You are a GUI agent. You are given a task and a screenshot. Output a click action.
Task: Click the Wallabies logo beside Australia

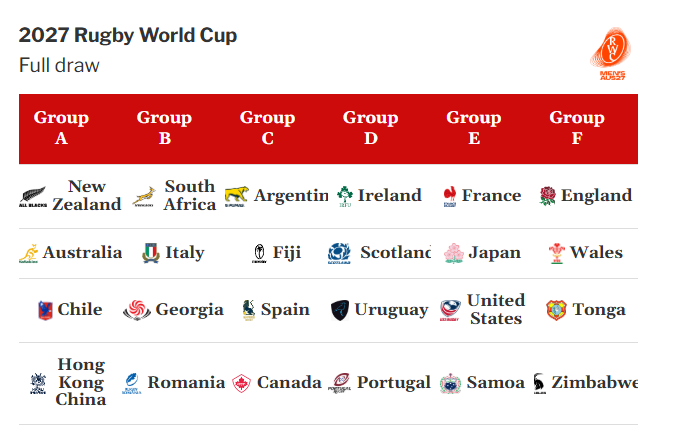click(x=29, y=253)
